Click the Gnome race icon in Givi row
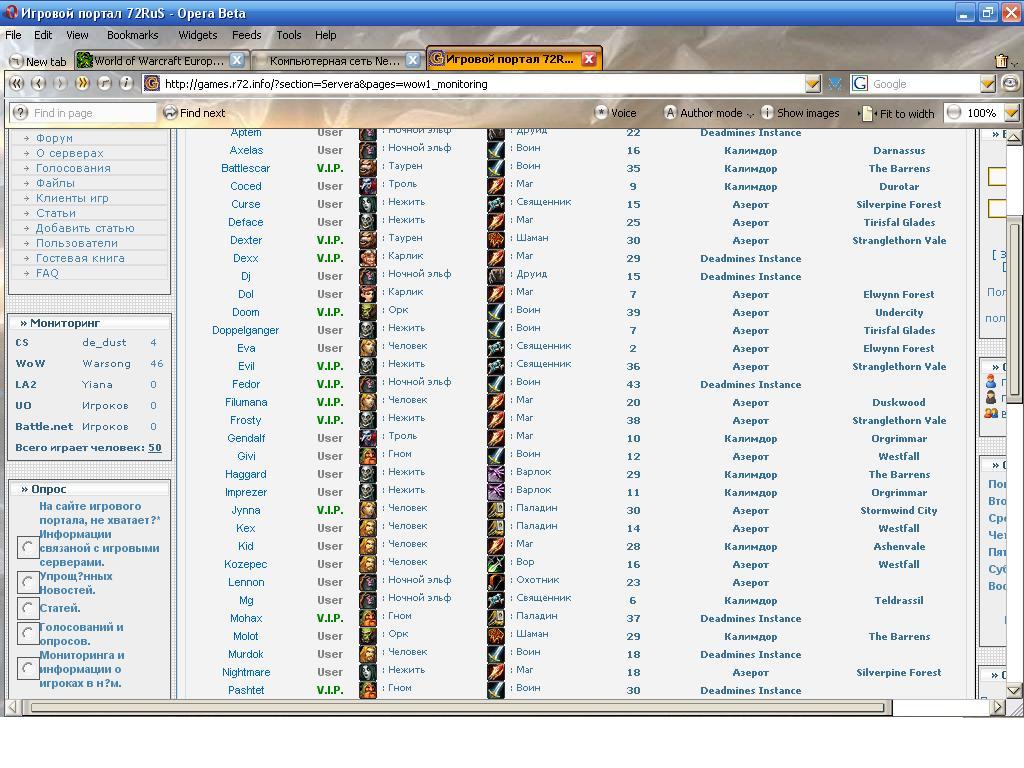 (368, 456)
